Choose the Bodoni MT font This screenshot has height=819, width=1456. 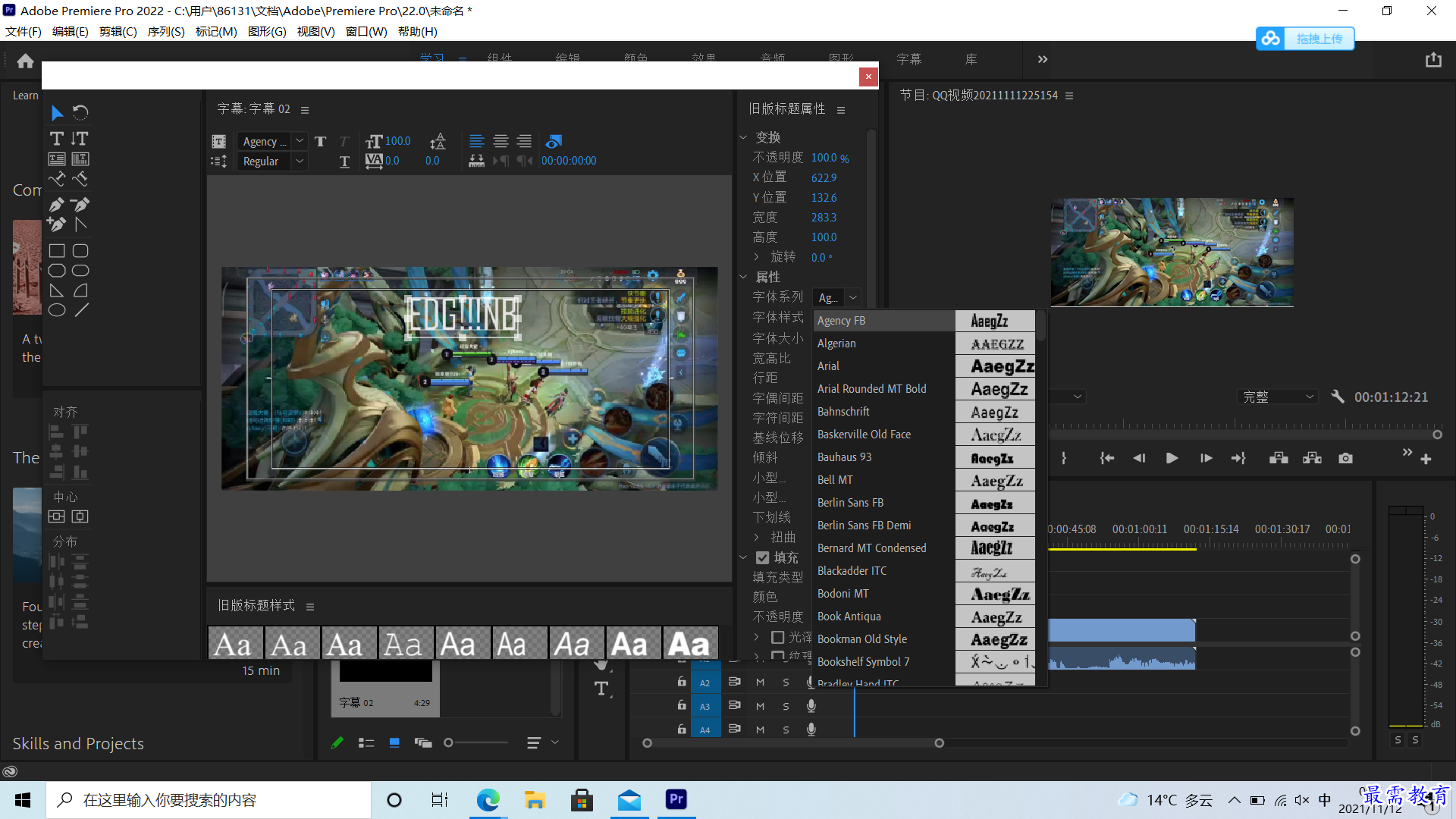tap(924, 594)
